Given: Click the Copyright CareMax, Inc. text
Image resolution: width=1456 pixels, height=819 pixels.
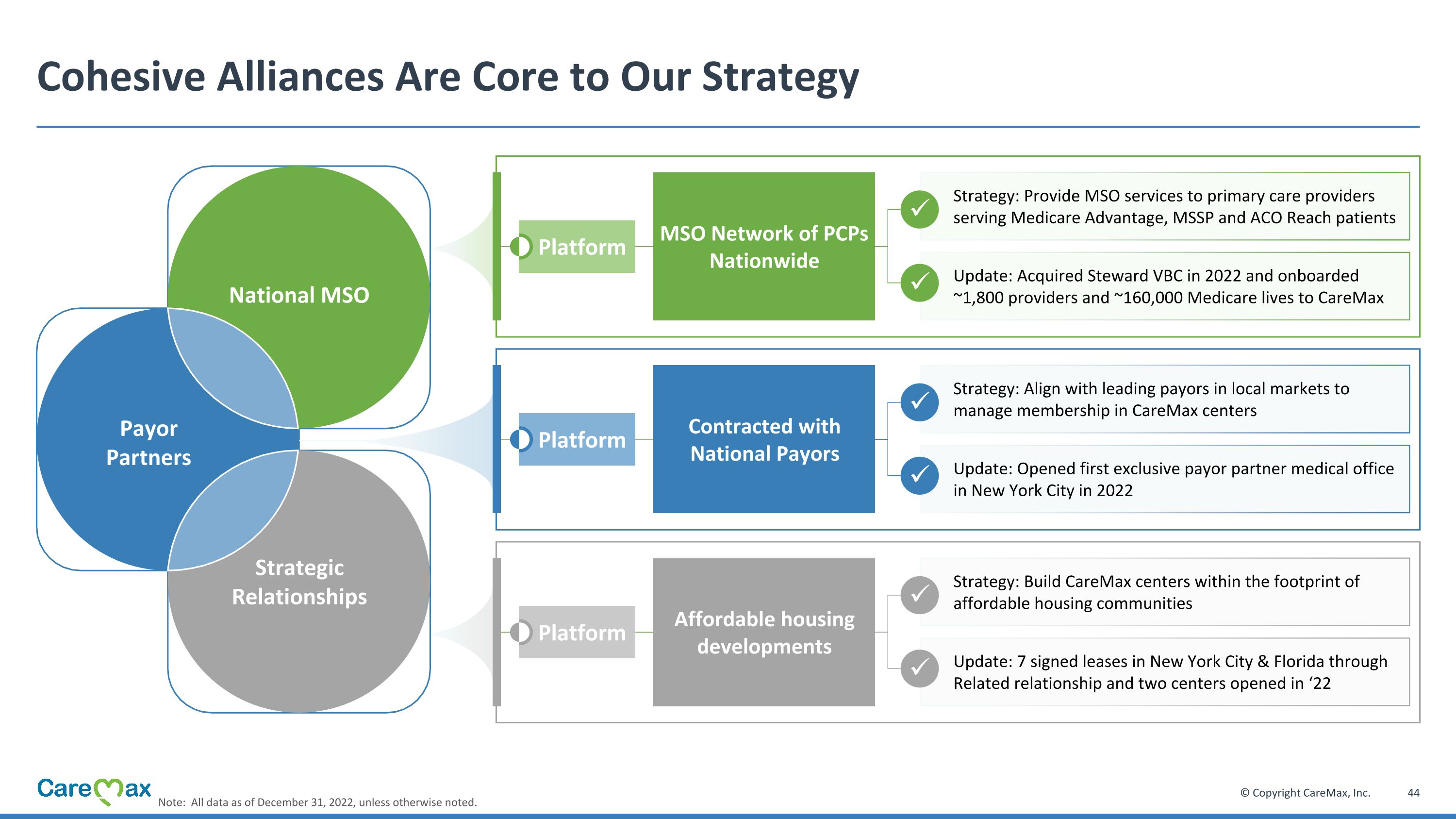Looking at the screenshot, I should 1305,792.
